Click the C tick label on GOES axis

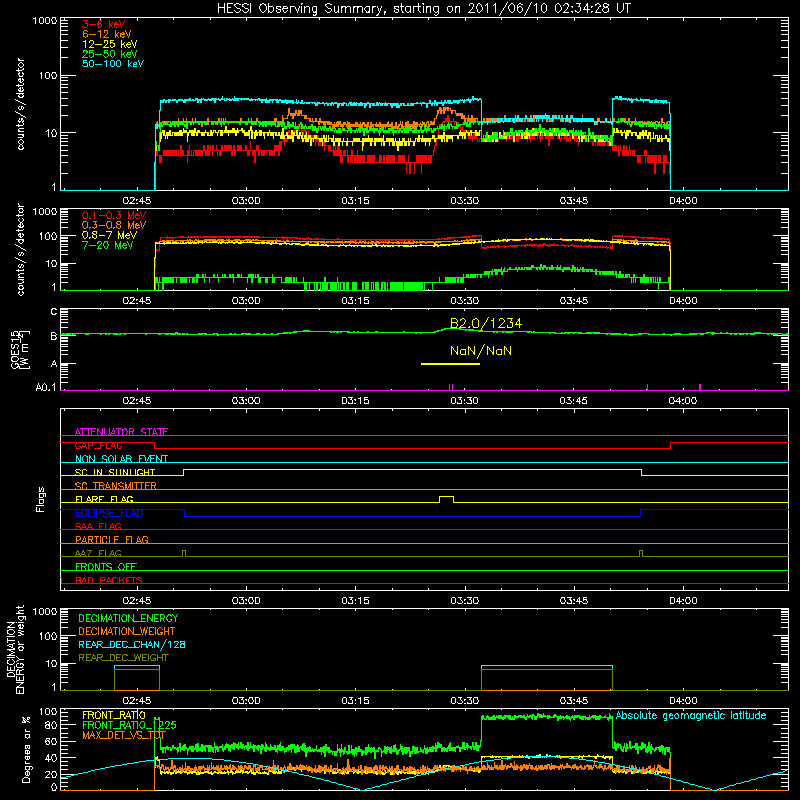point(54,311)
